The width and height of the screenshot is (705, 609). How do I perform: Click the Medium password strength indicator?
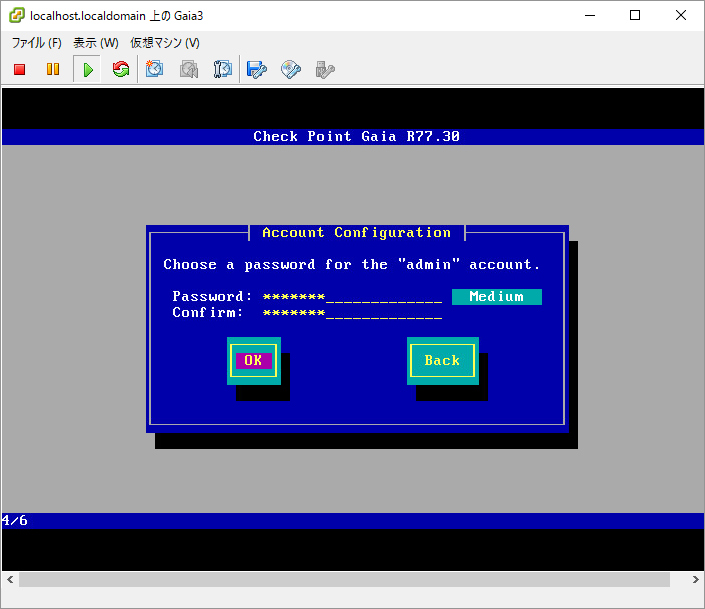pyautogui.click(x=496, y=297)
